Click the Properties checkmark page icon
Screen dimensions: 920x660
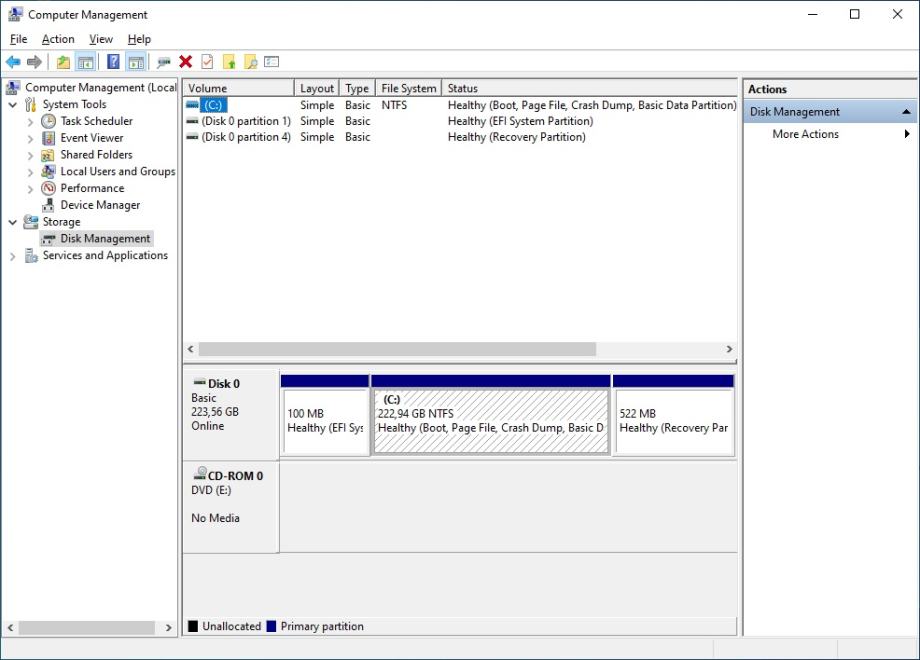207,62
